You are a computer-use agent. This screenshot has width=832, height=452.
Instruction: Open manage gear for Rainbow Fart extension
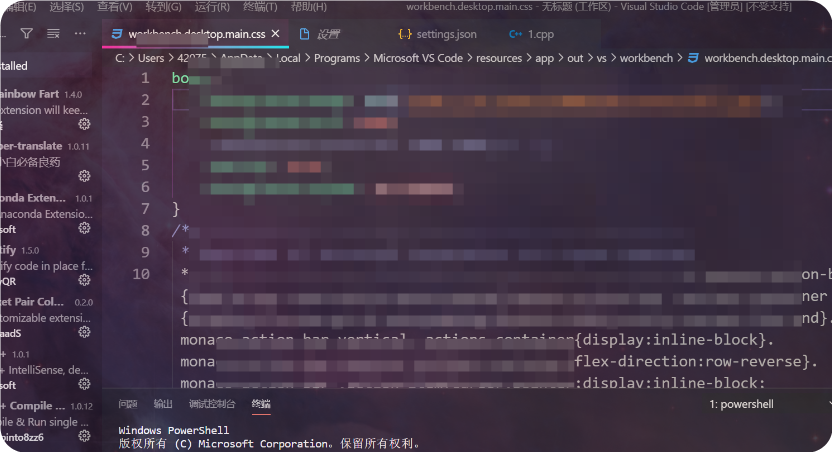pyautogui.click(x=85, y=124)
